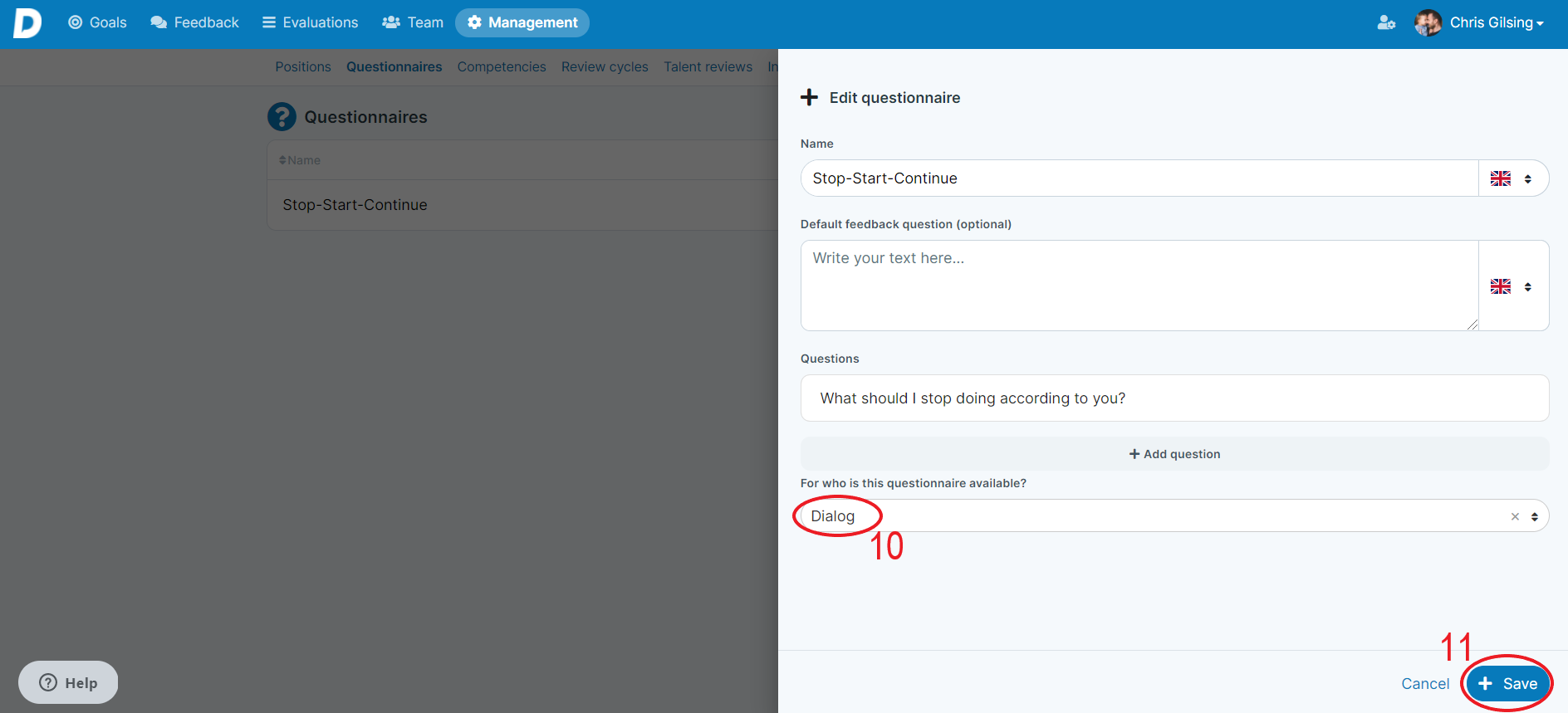Click the Questionnaires question mark icon
This screenshot has height=713, width=1568.
click(x=282, y=117)
